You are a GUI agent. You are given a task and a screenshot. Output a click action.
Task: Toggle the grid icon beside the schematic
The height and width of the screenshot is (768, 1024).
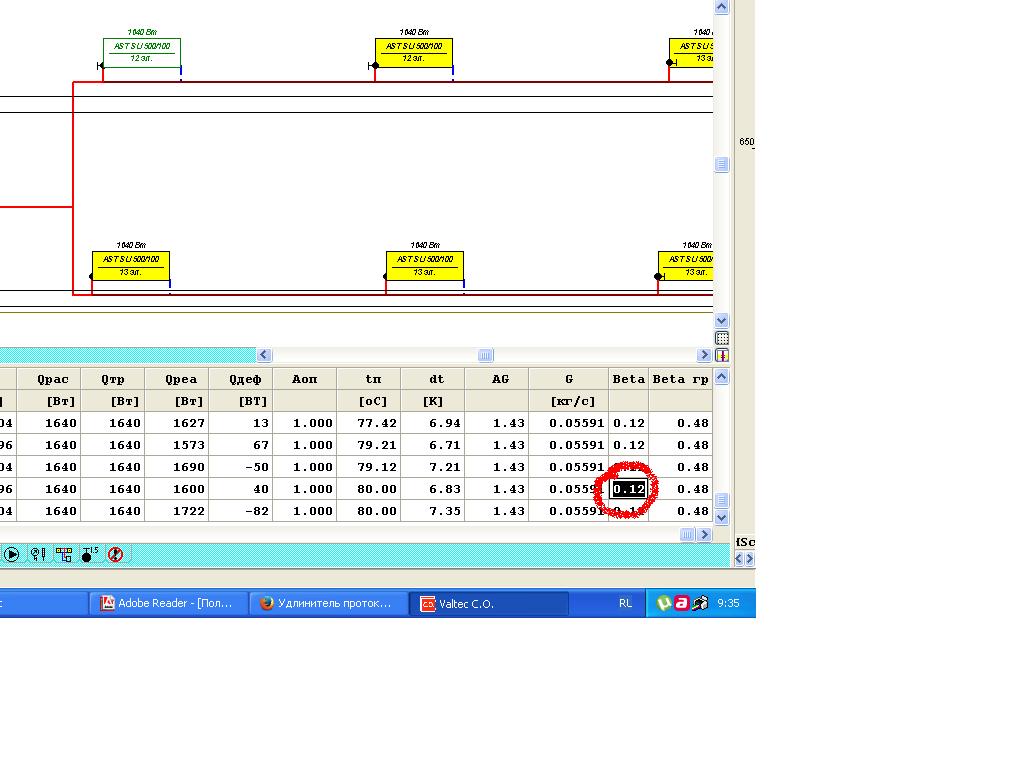coord(722,338)
